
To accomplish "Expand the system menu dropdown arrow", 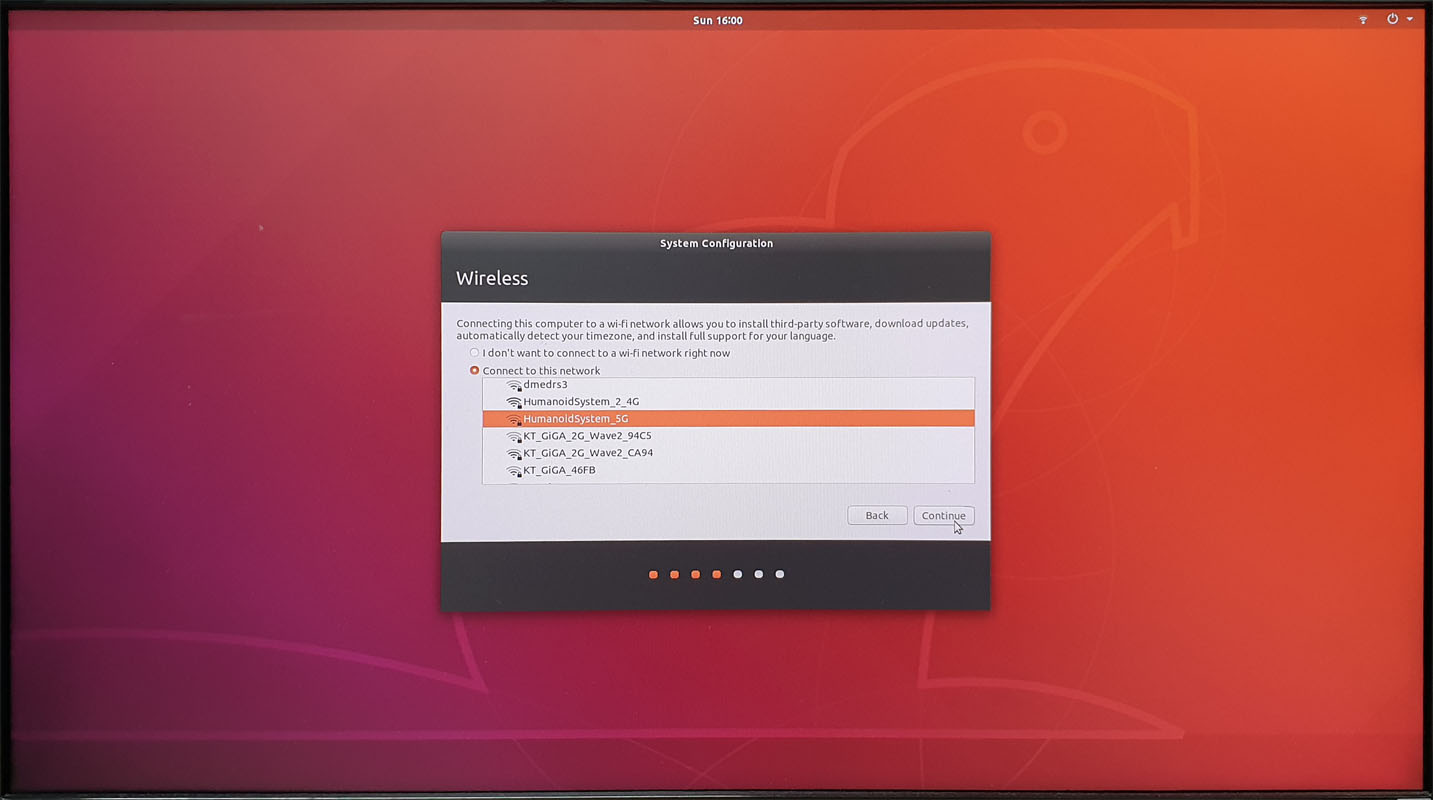I will pos(1410,19).
